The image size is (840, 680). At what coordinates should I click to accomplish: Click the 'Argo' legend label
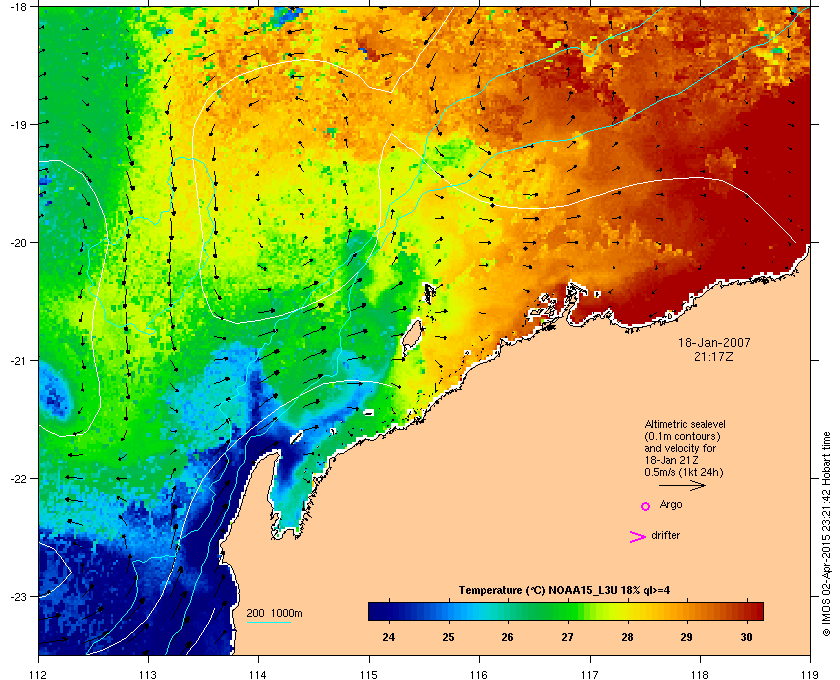coord(671,505)
